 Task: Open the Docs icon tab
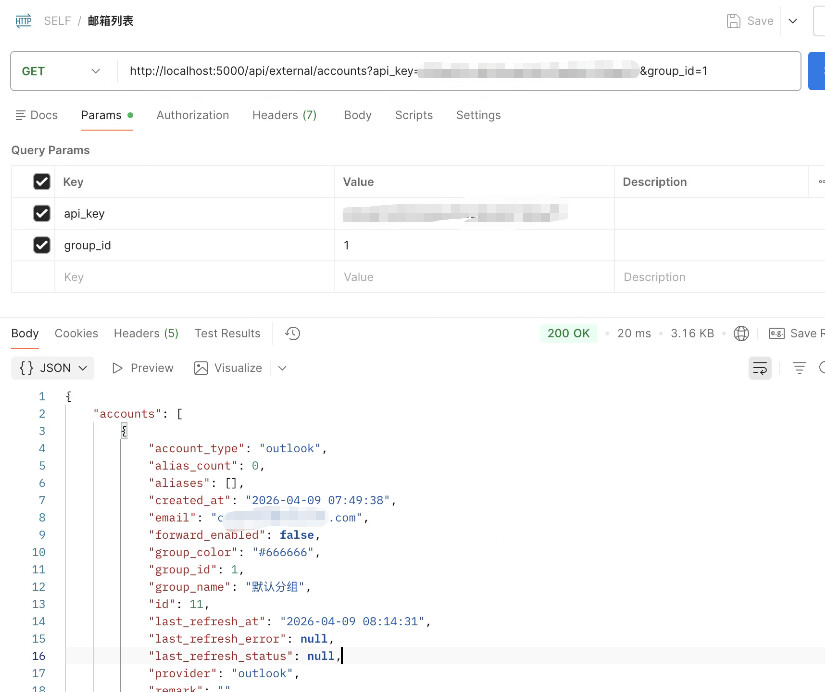click(x=21, y=115)
